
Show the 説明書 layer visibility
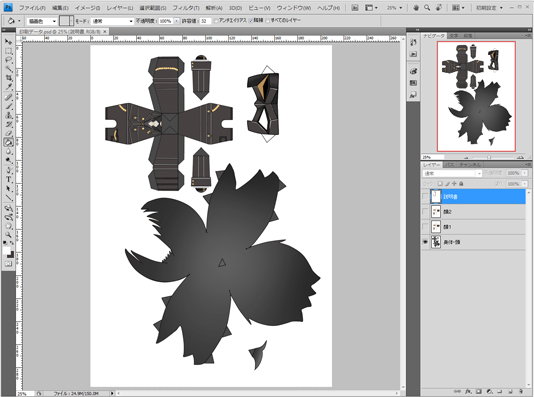[x=425, y=197]
